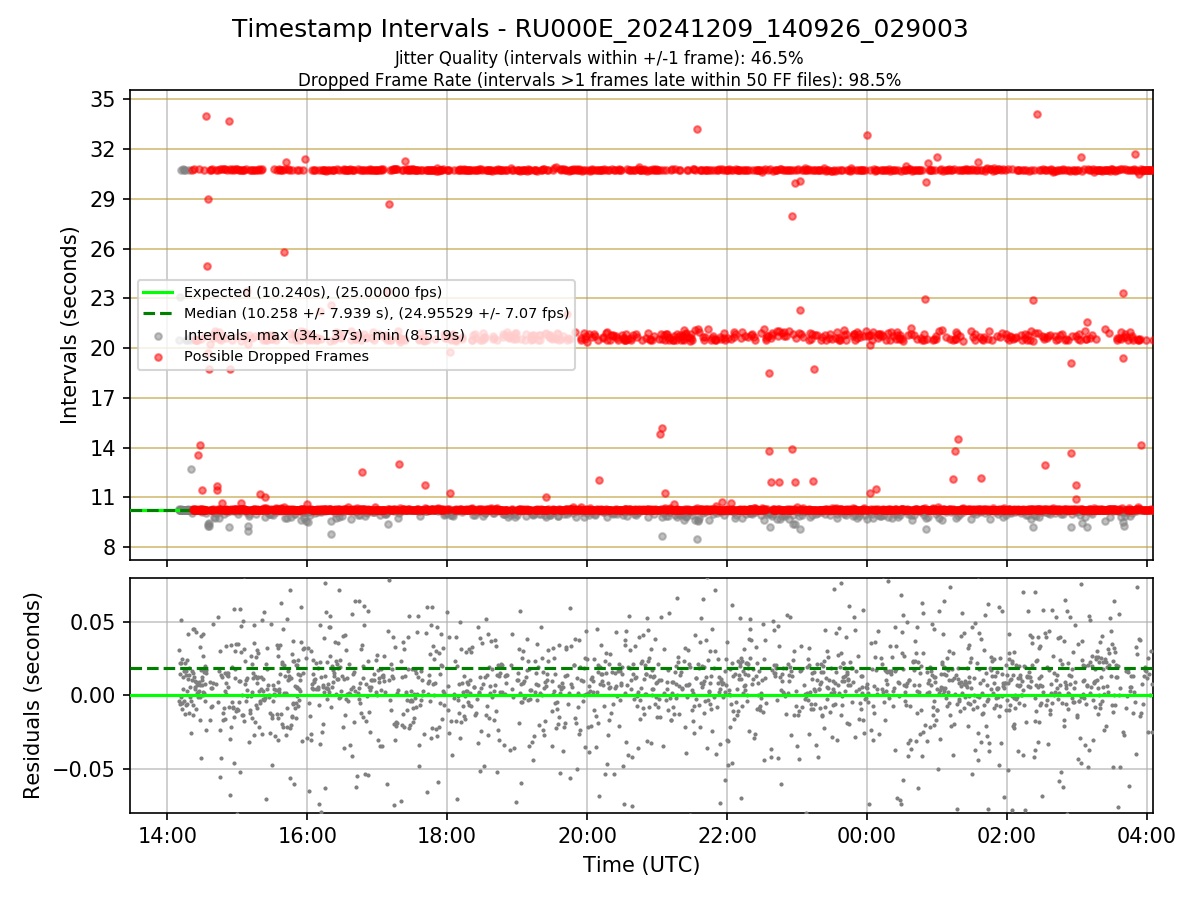Click the "Time (UTC)" x-axis label
Viewport: 1200px width, 900px height.
(641, 865)
